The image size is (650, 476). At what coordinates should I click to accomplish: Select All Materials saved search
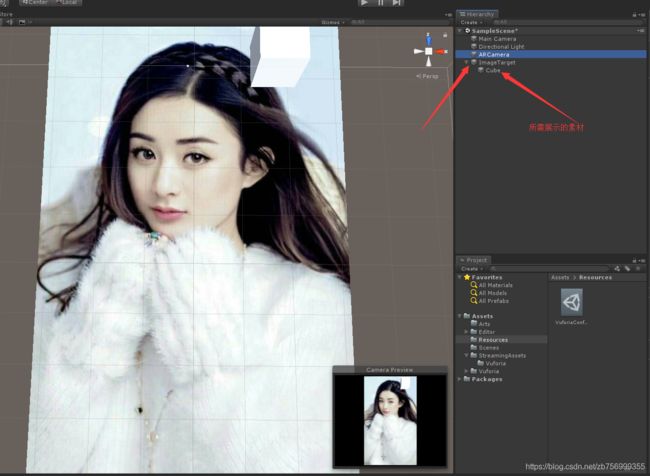click(x=495, y=285)
